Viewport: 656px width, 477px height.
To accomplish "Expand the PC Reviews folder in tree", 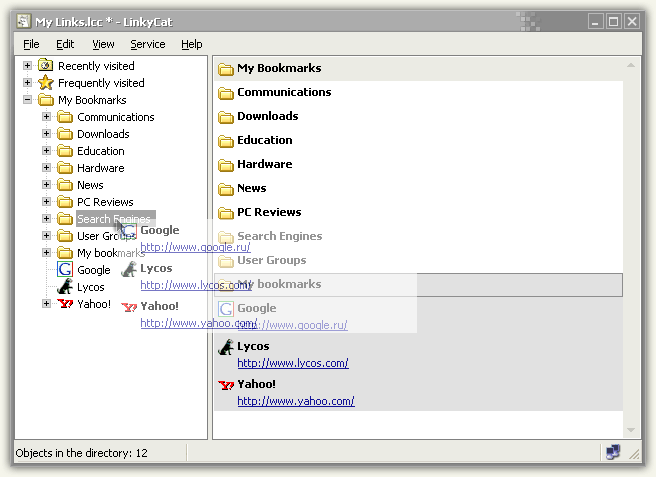I will coord(46,202).
